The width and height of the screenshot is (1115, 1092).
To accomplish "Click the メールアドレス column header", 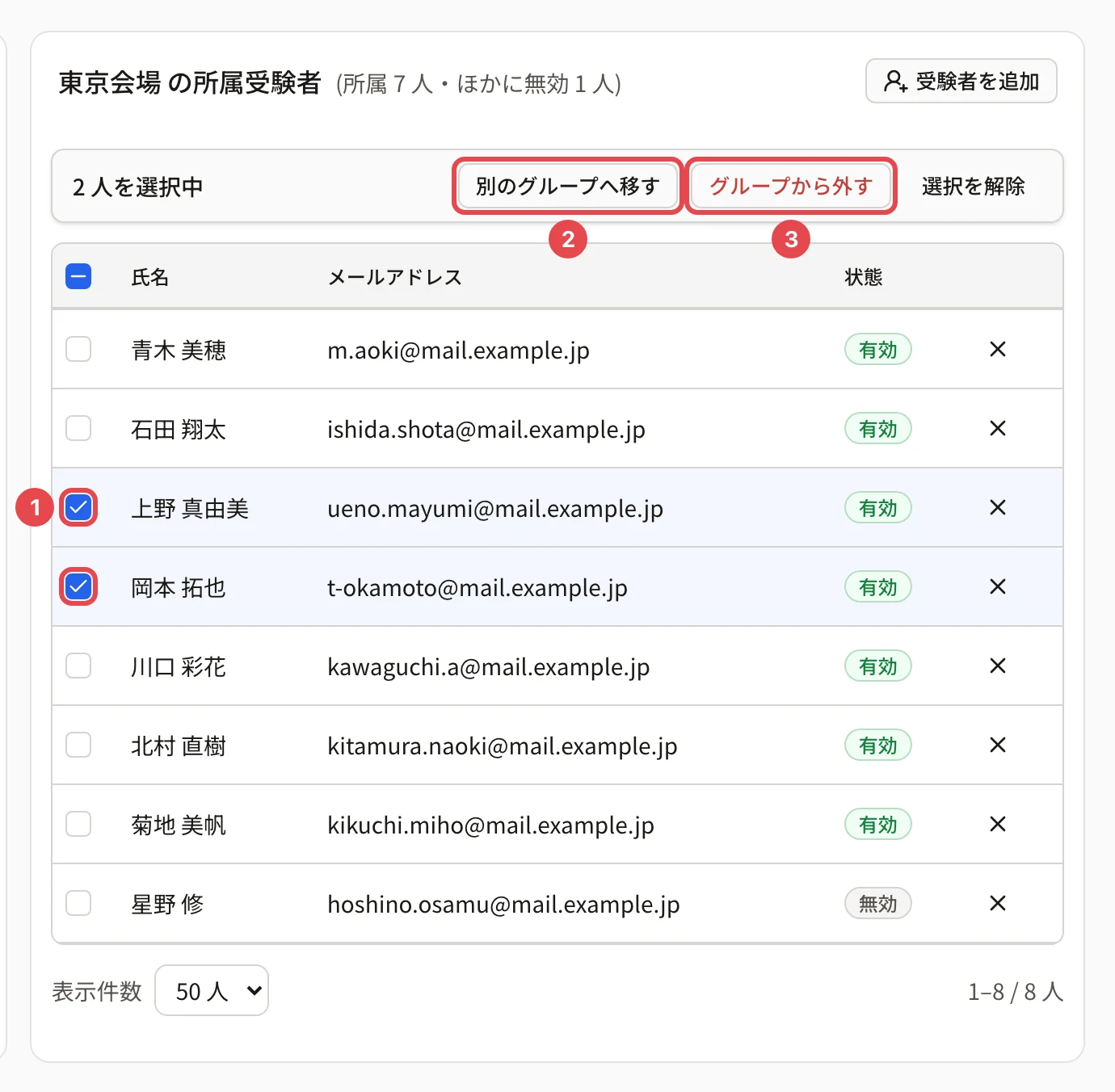I will coord(395,277).
